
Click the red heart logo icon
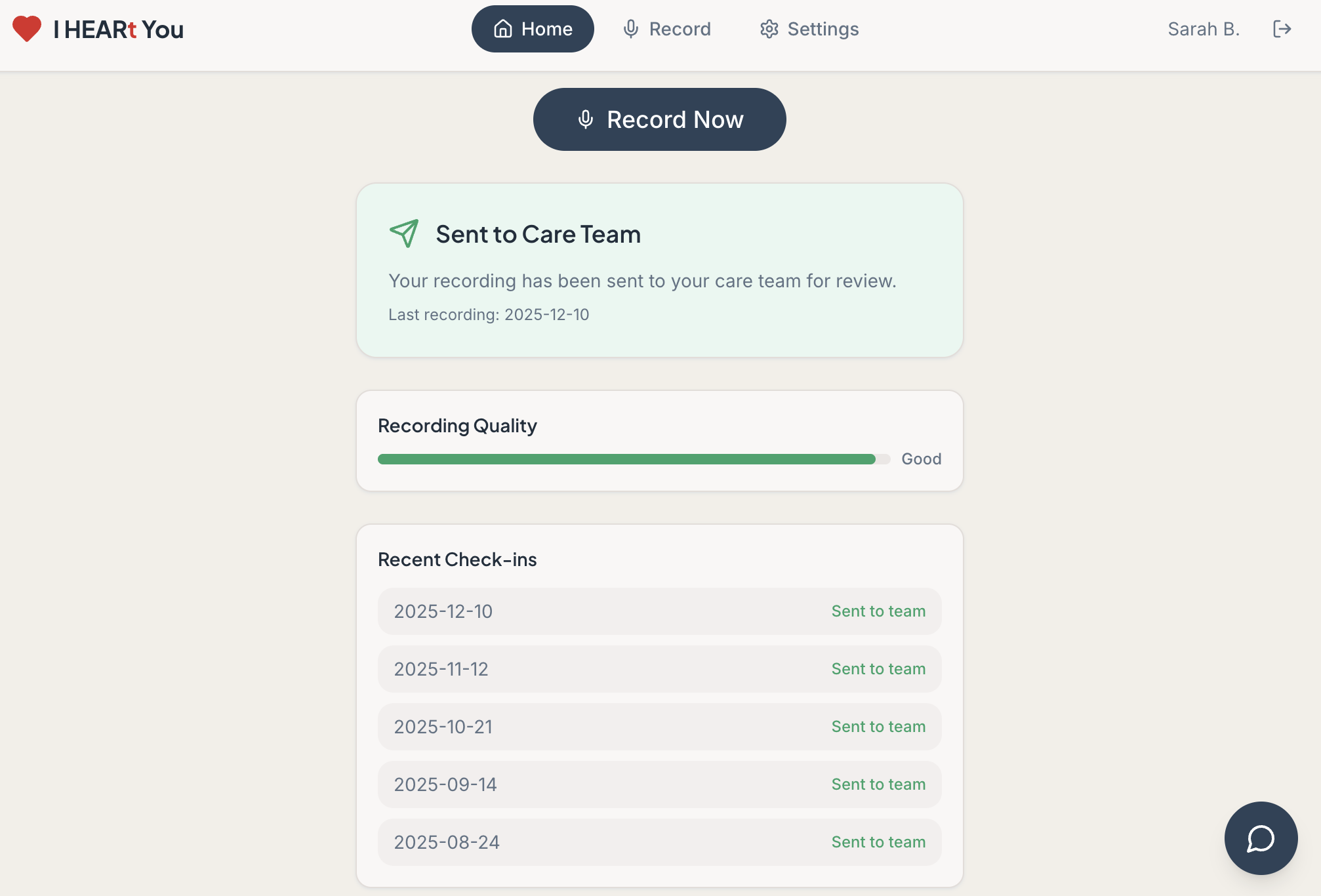click(27, 29)
